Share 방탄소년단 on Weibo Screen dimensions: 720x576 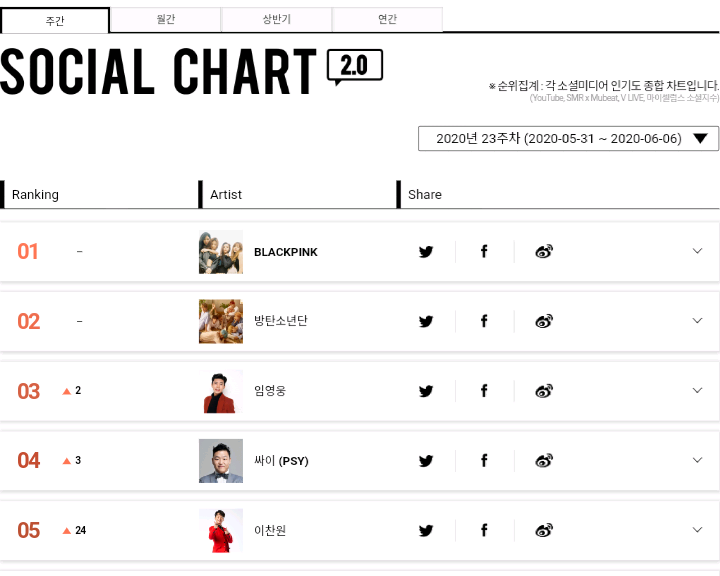(544, 321)
